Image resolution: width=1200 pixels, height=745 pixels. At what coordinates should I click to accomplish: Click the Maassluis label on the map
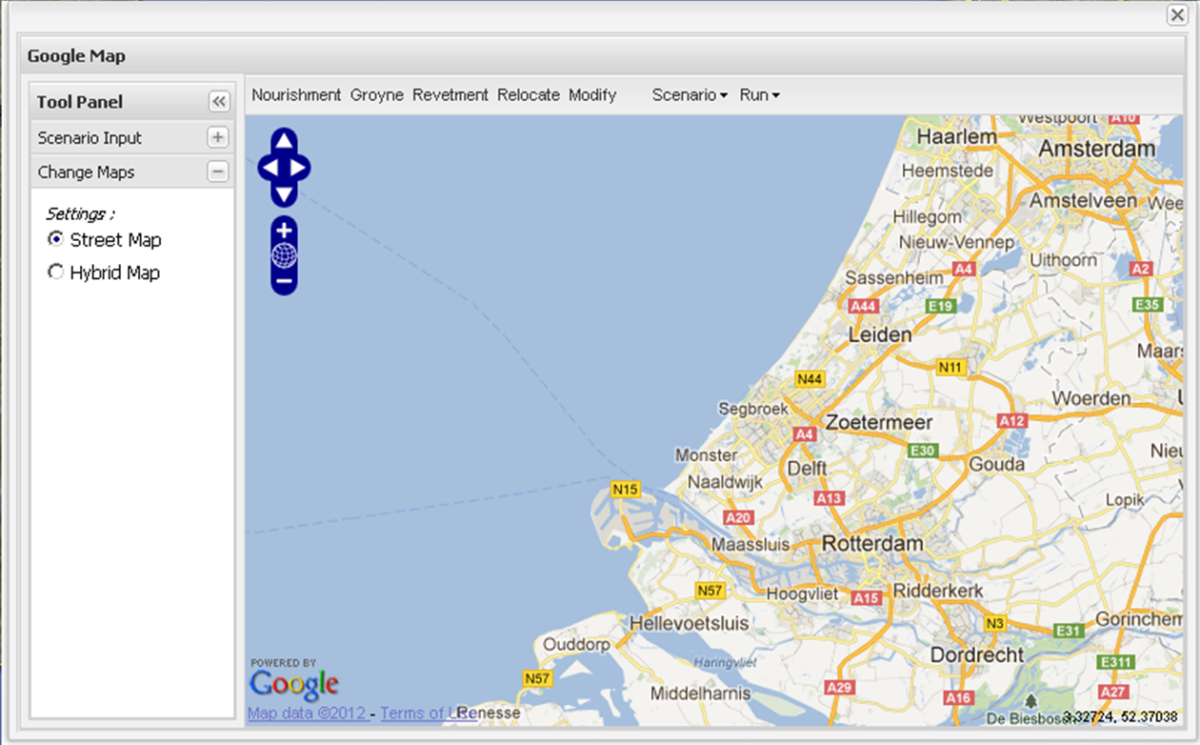point(750,545)
